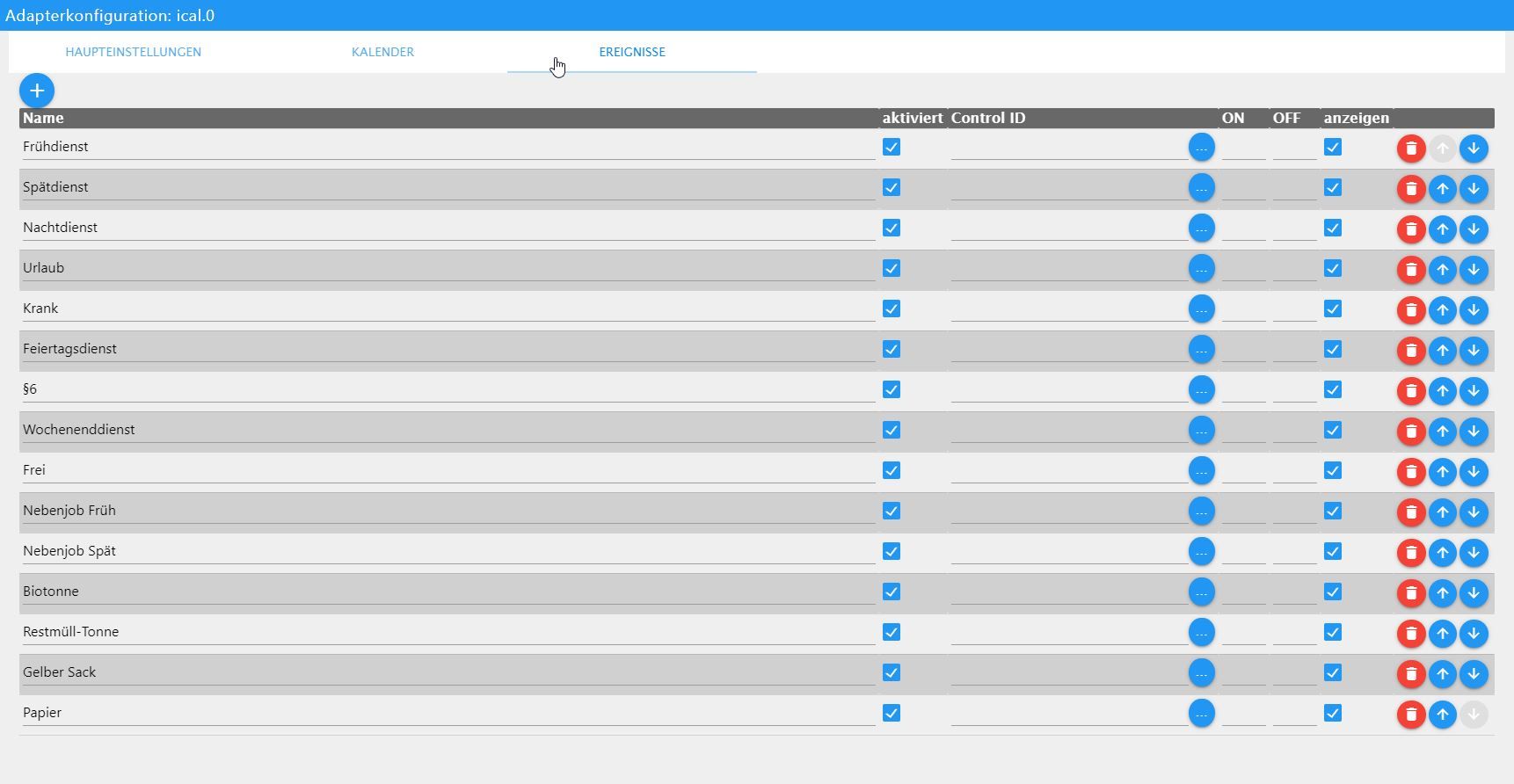Move Frühdienst event down

tap(1474, 149)
